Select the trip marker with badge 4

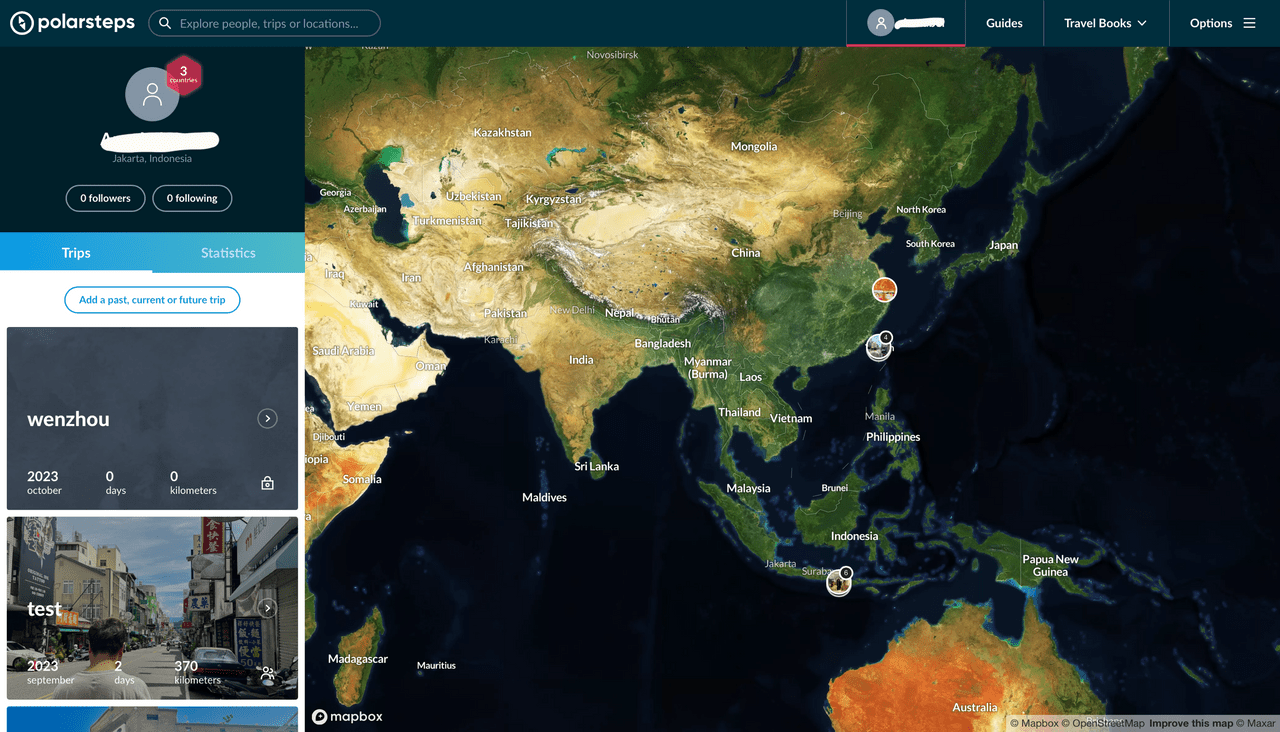click(x=879, y=347)
